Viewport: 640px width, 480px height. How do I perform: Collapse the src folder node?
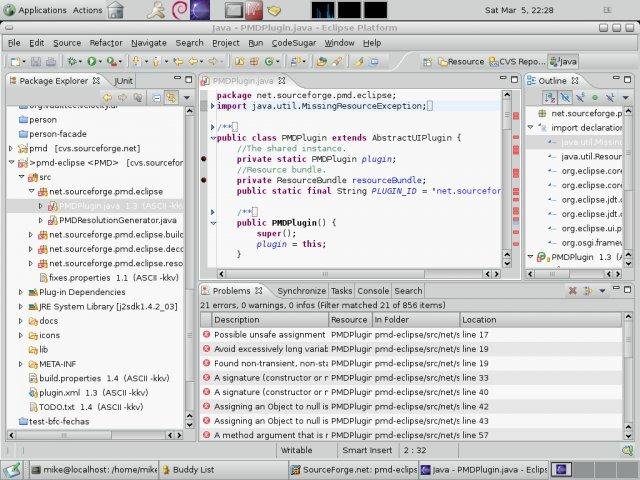21,177
